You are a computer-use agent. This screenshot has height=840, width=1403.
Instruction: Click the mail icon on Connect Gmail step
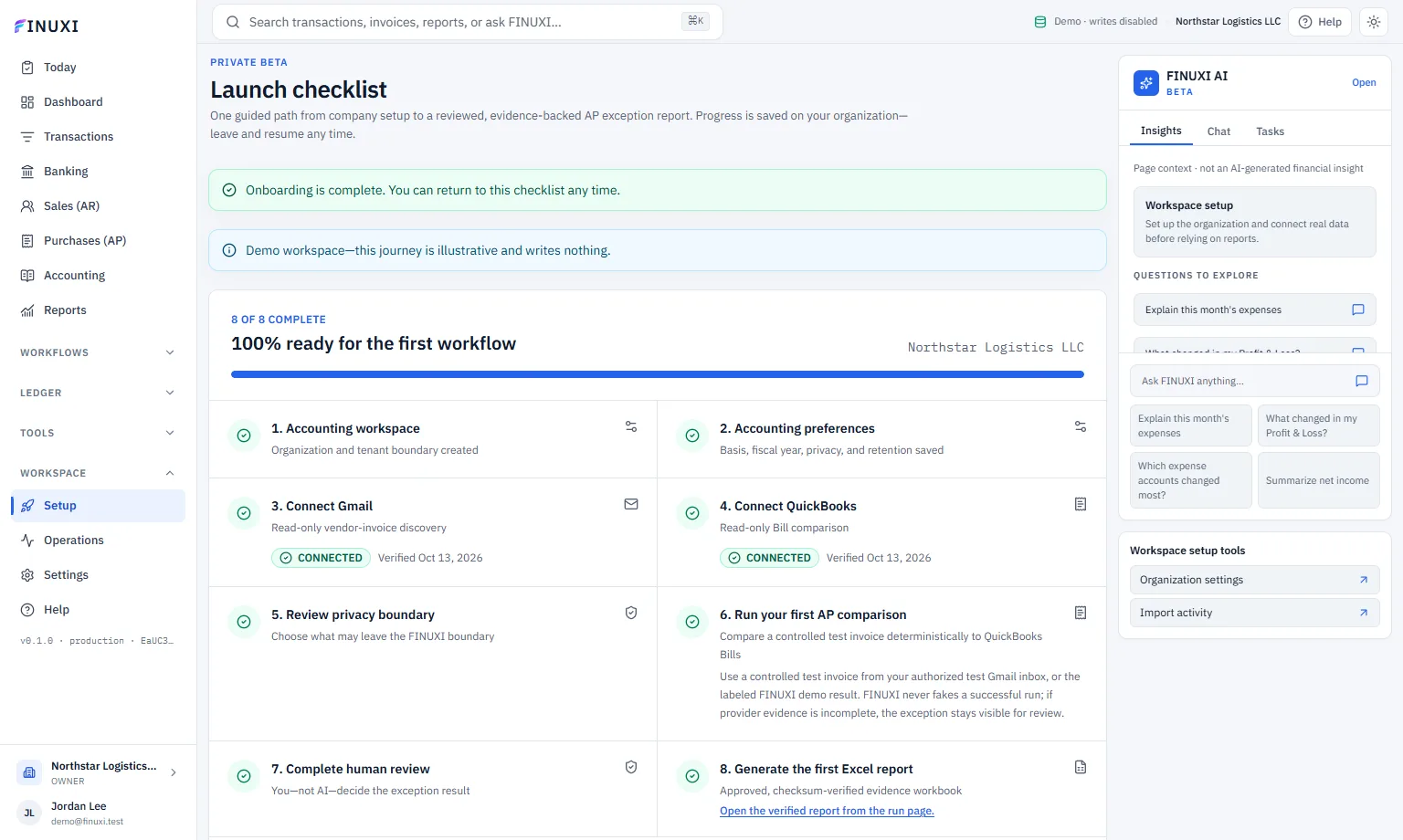click(x=631, y=504)
